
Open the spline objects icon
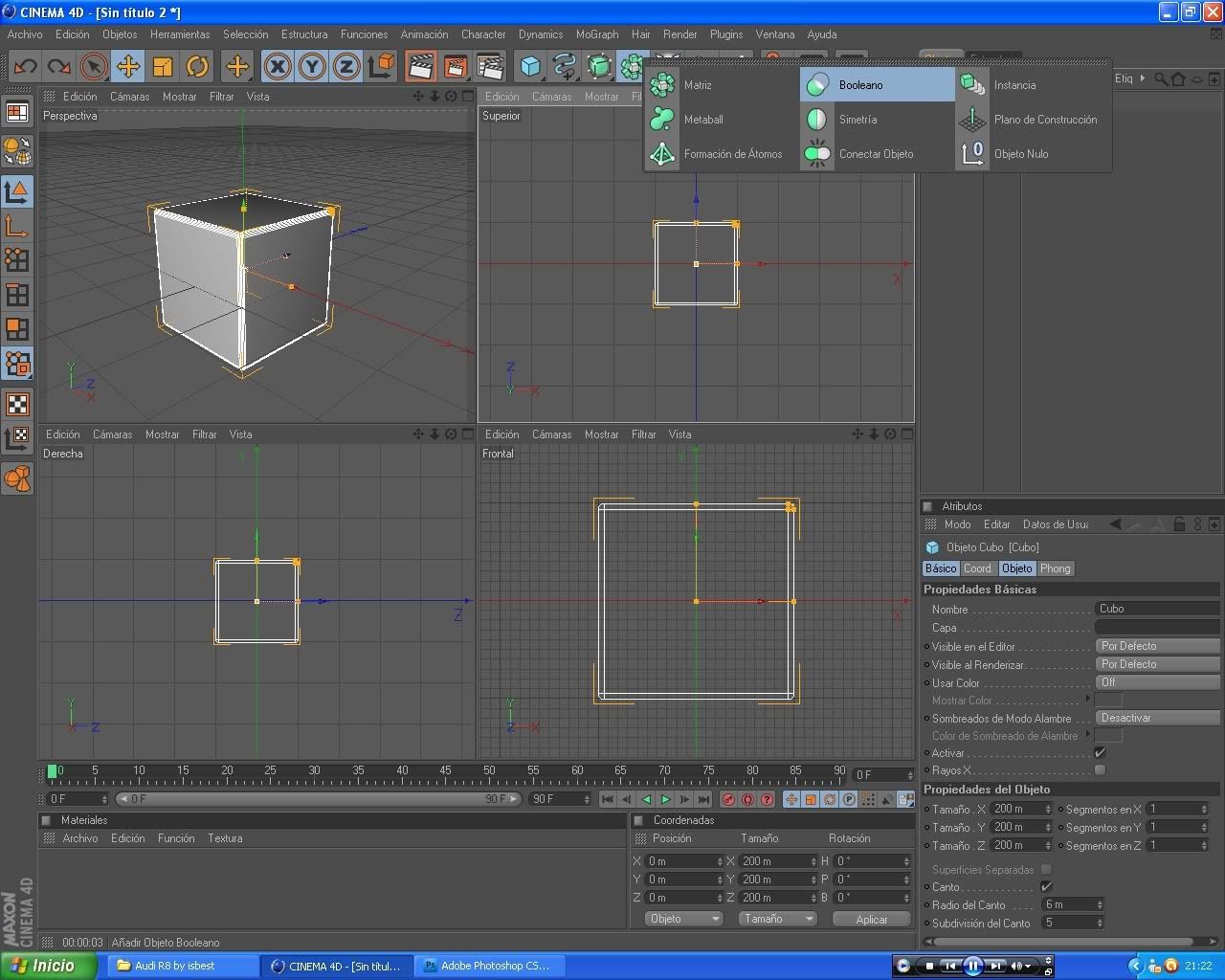(565, 66)
